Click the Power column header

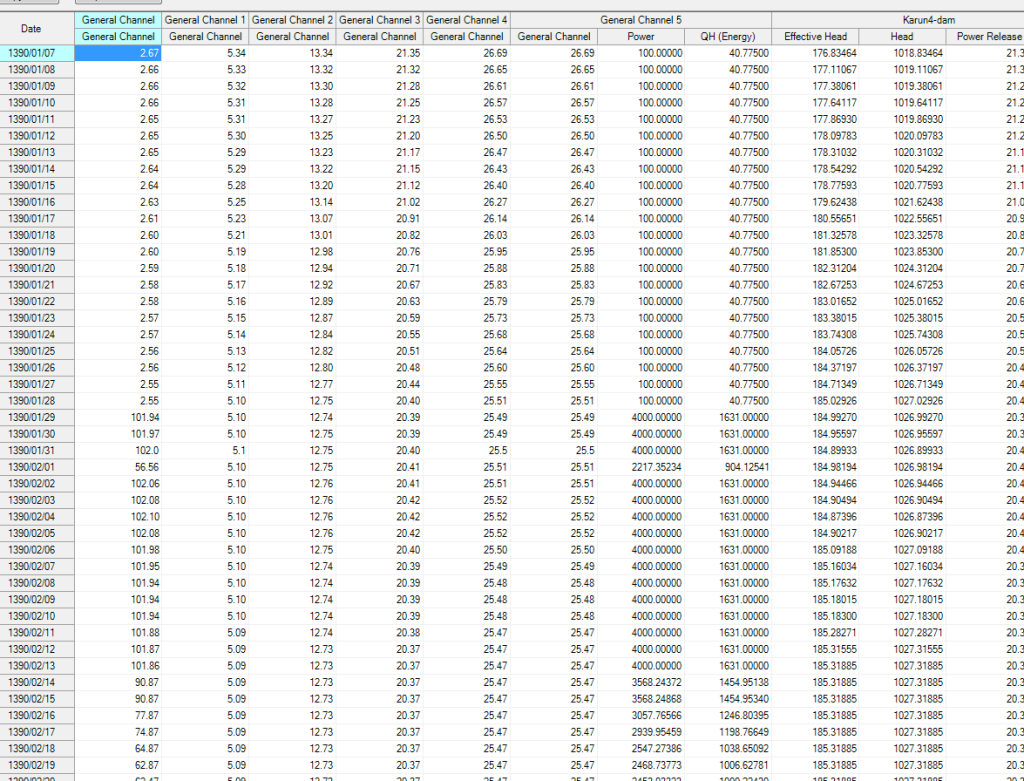click(x=641, y=37)
